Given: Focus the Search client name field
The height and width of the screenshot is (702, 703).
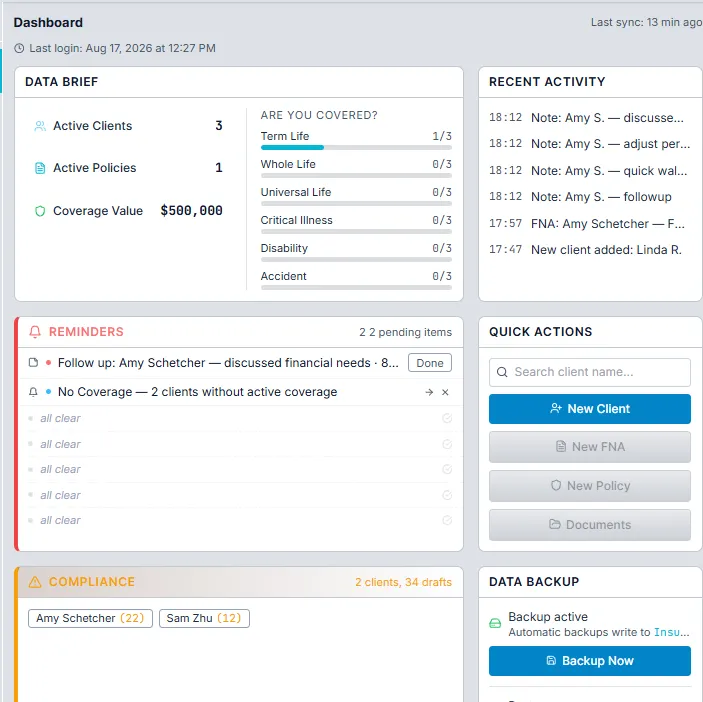Looking at the screenshot, I should [590, 372].
